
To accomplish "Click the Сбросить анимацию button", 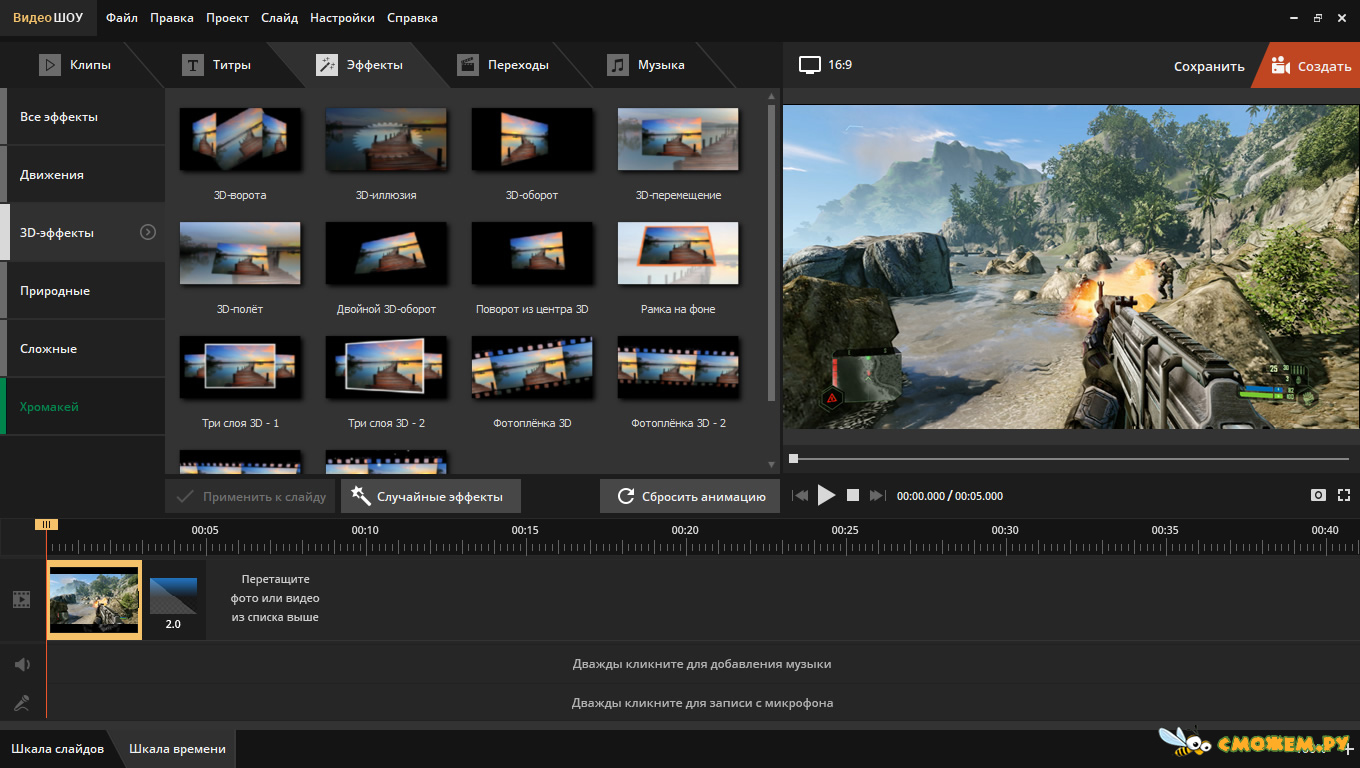I will [690, 496].
